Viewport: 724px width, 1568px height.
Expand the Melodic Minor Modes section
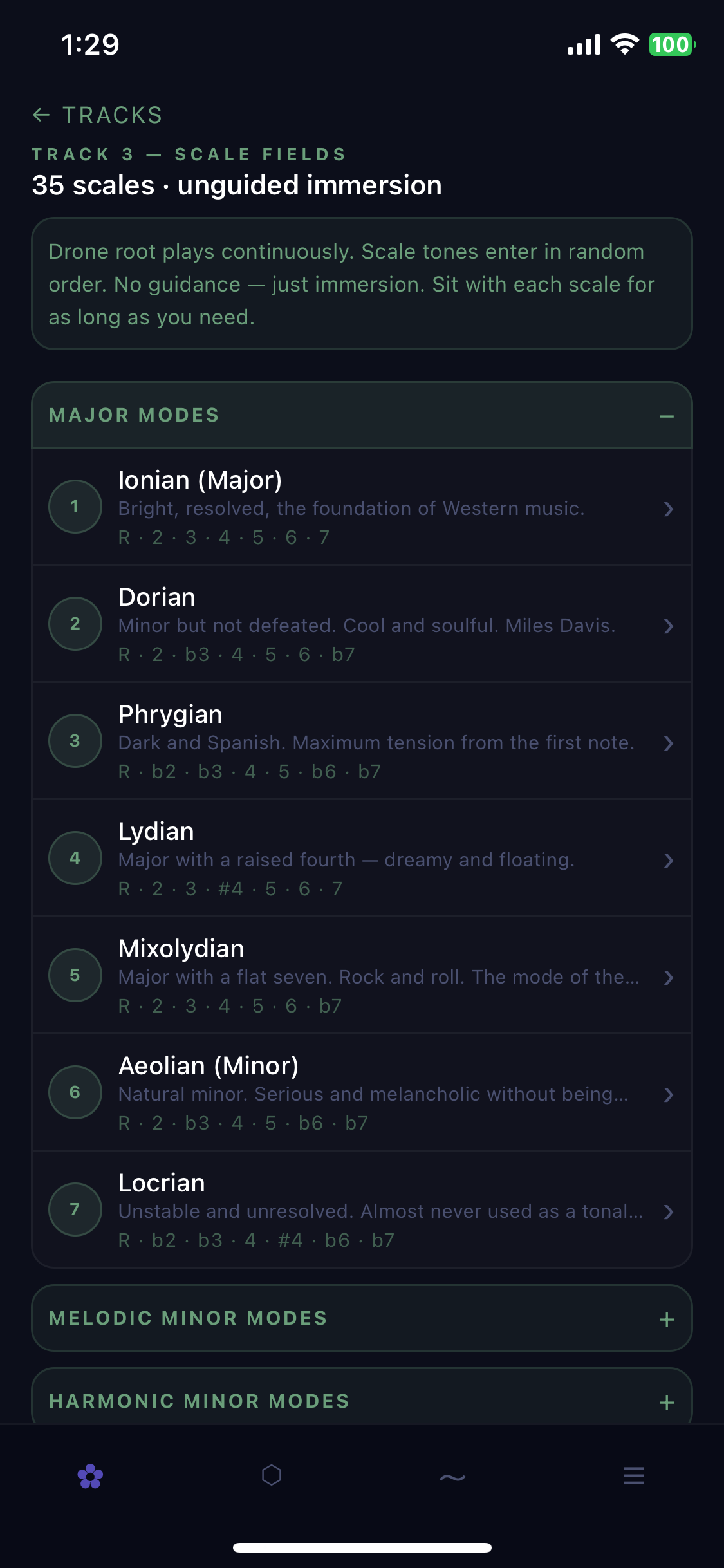pos(667,1320)
